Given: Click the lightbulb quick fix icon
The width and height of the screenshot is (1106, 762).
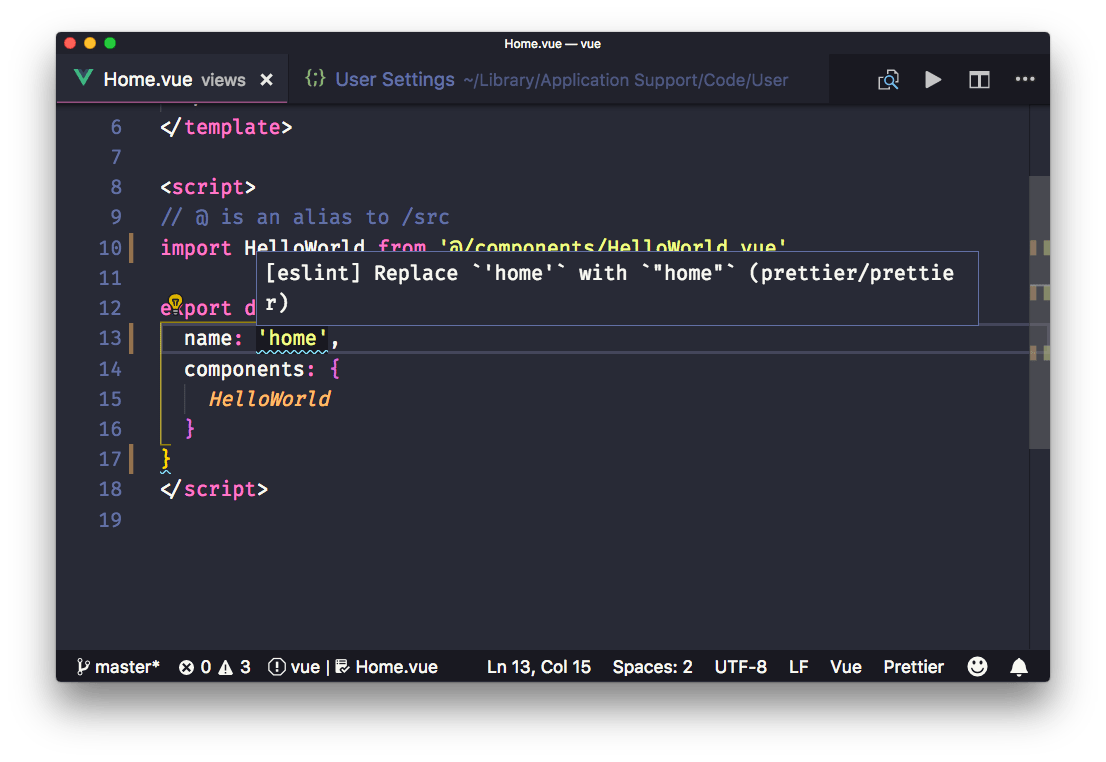Looking at the screenshot, I should [x=175, y=303].
